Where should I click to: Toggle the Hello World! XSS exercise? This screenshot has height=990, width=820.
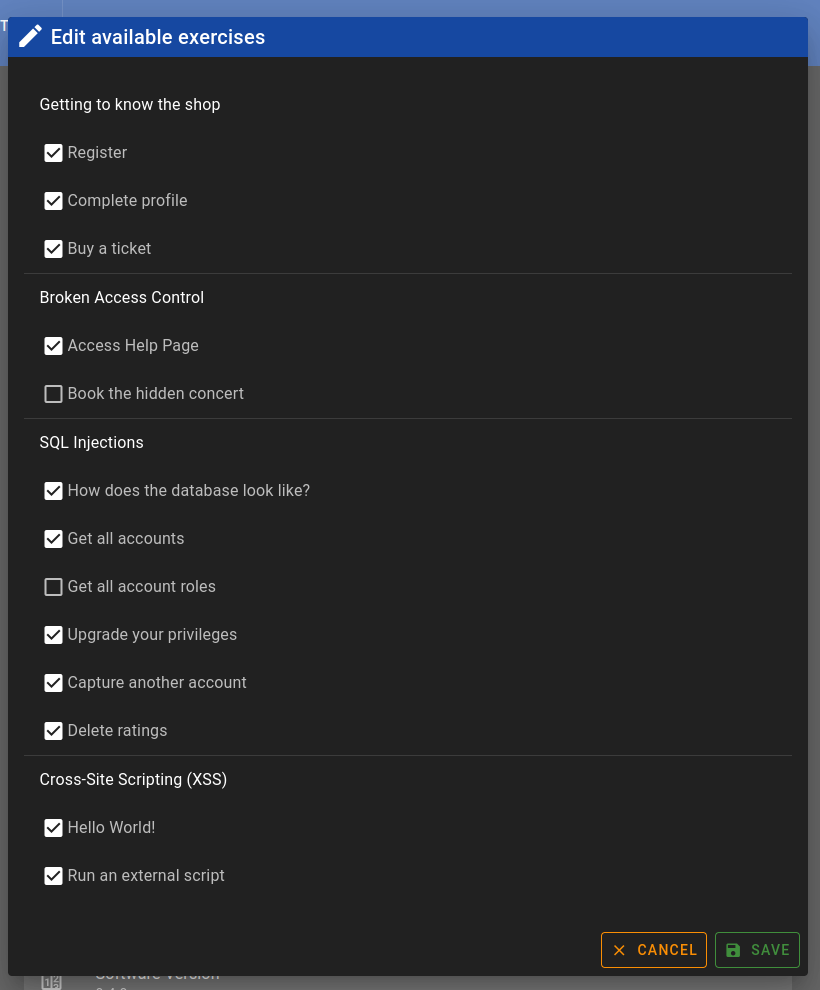point(54,828)
